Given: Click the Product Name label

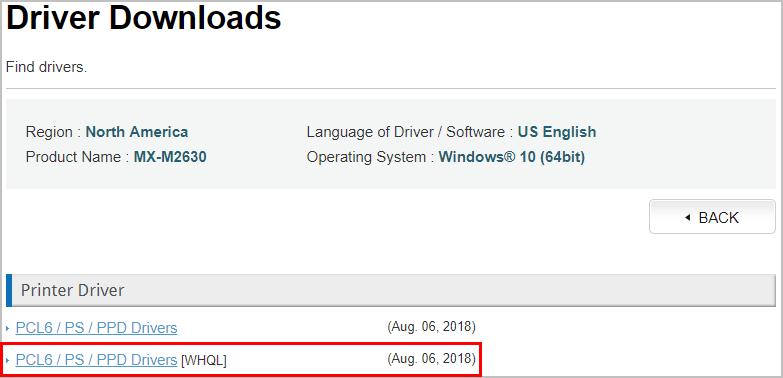Looking at the screenshot, I should pos(77,157).
